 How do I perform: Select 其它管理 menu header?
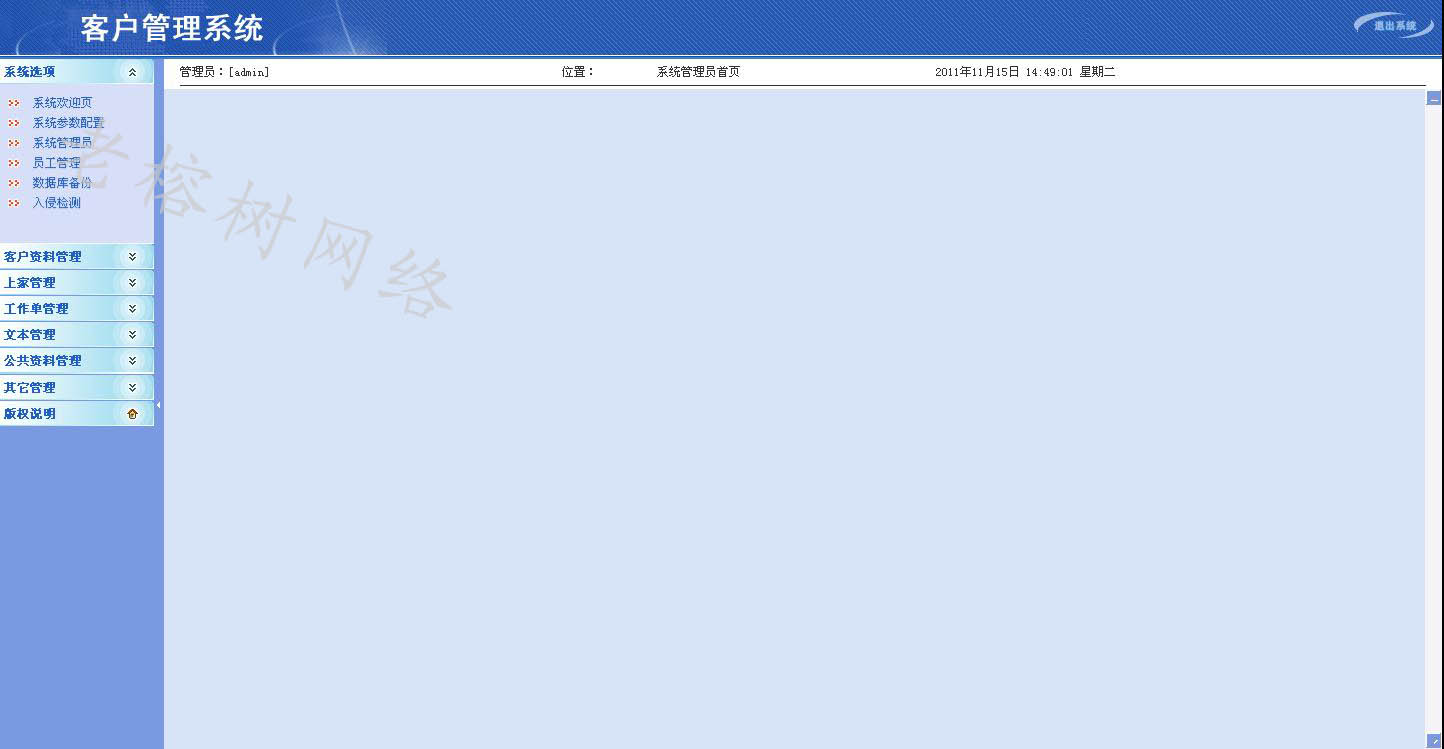pyautogui.click(x=77, y=387)
